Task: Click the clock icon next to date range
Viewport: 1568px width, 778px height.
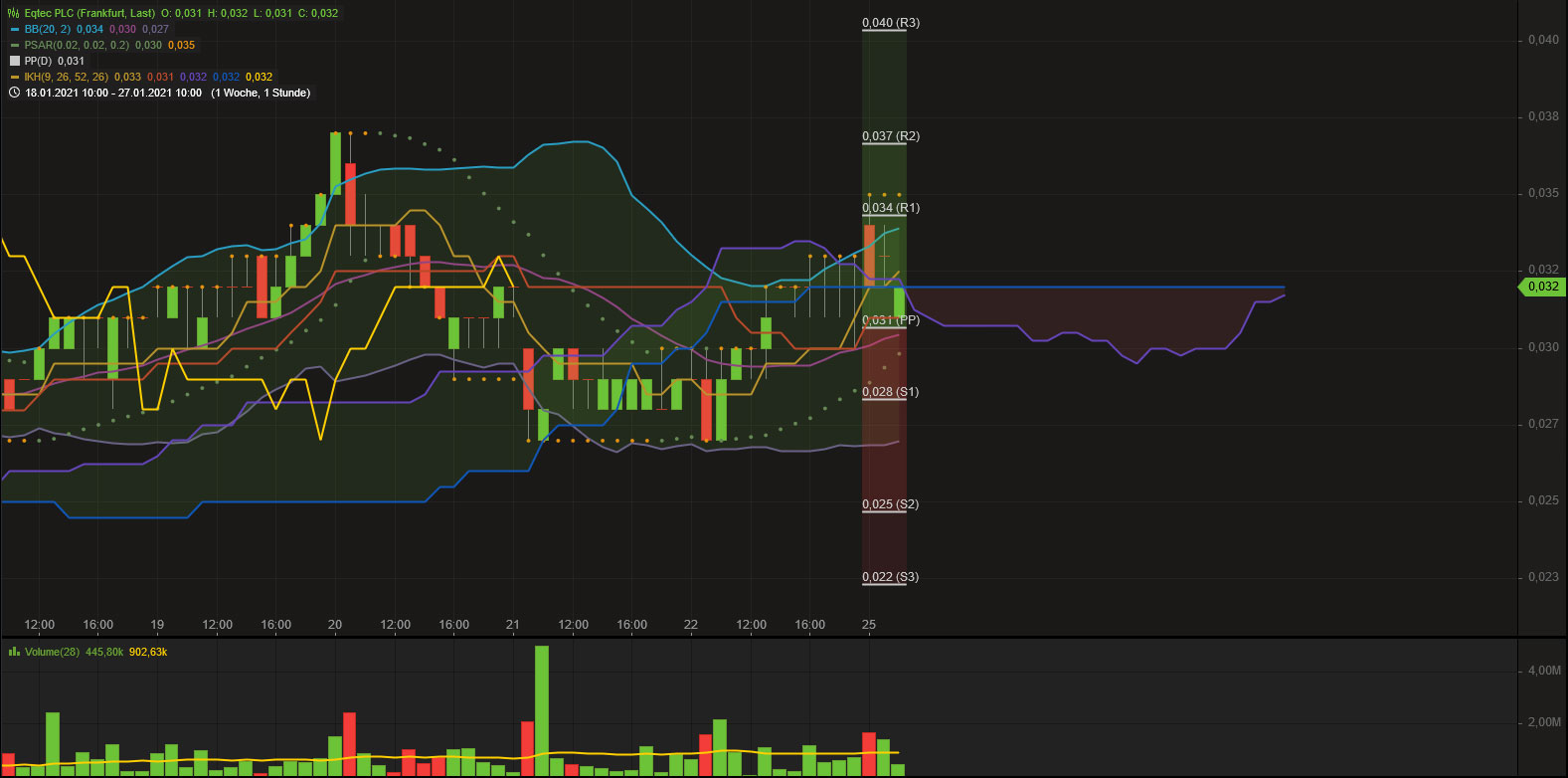Action: (14, 93)
